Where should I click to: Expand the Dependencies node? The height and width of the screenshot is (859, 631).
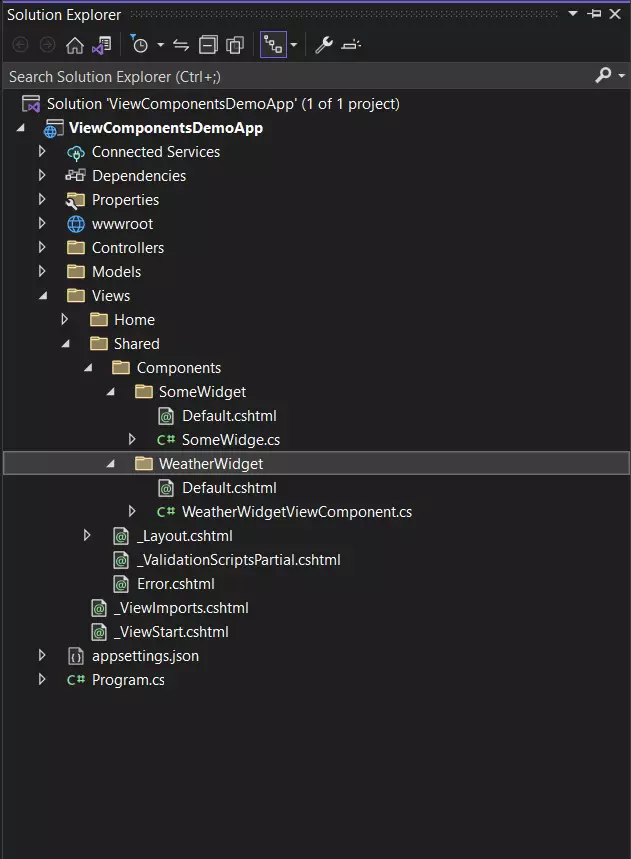pos(42,175)
